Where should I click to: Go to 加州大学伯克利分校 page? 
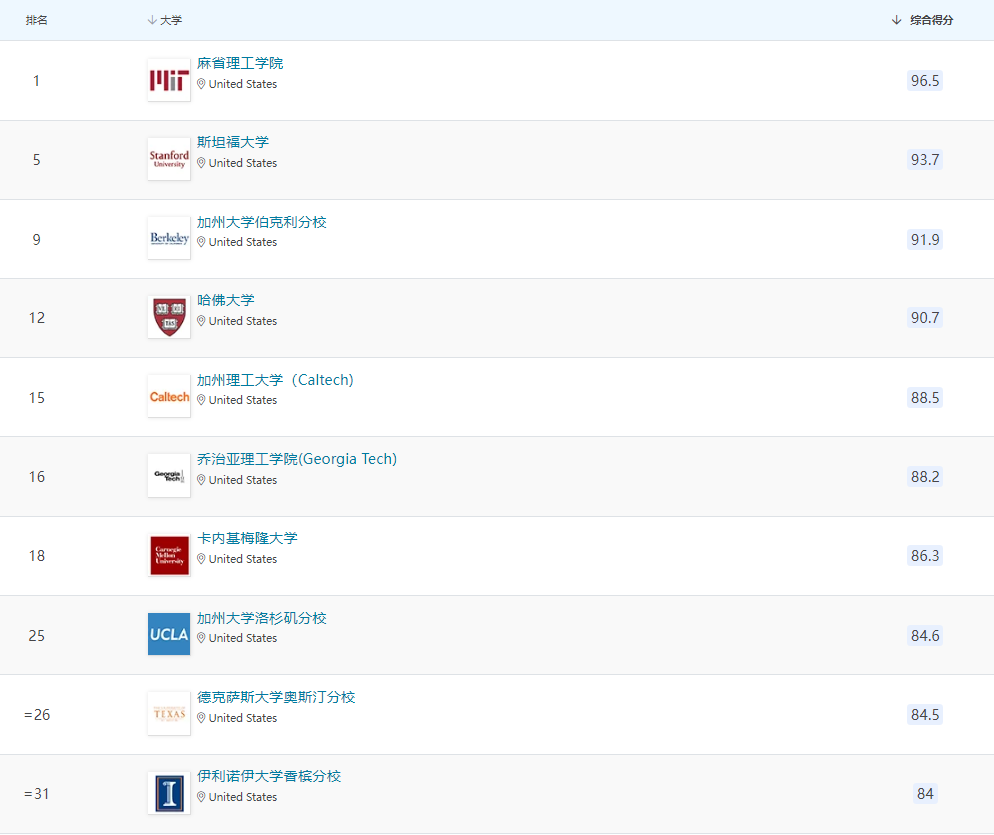pos(262,221)
